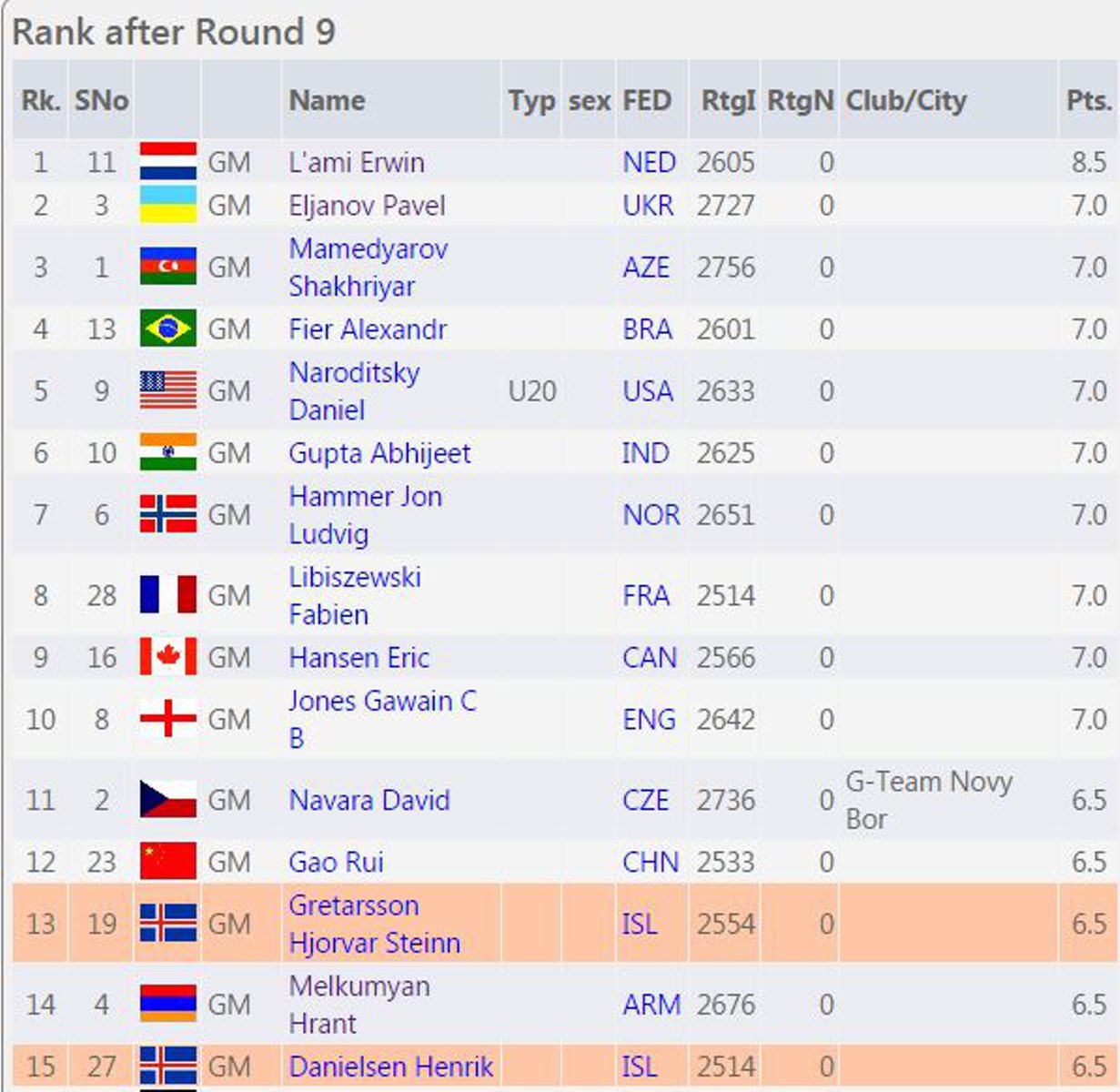Open Eljanov Pavel player page
The width and height of the screenshot is (1120, 1092).
pyautogui.click(x=368, y=206)
